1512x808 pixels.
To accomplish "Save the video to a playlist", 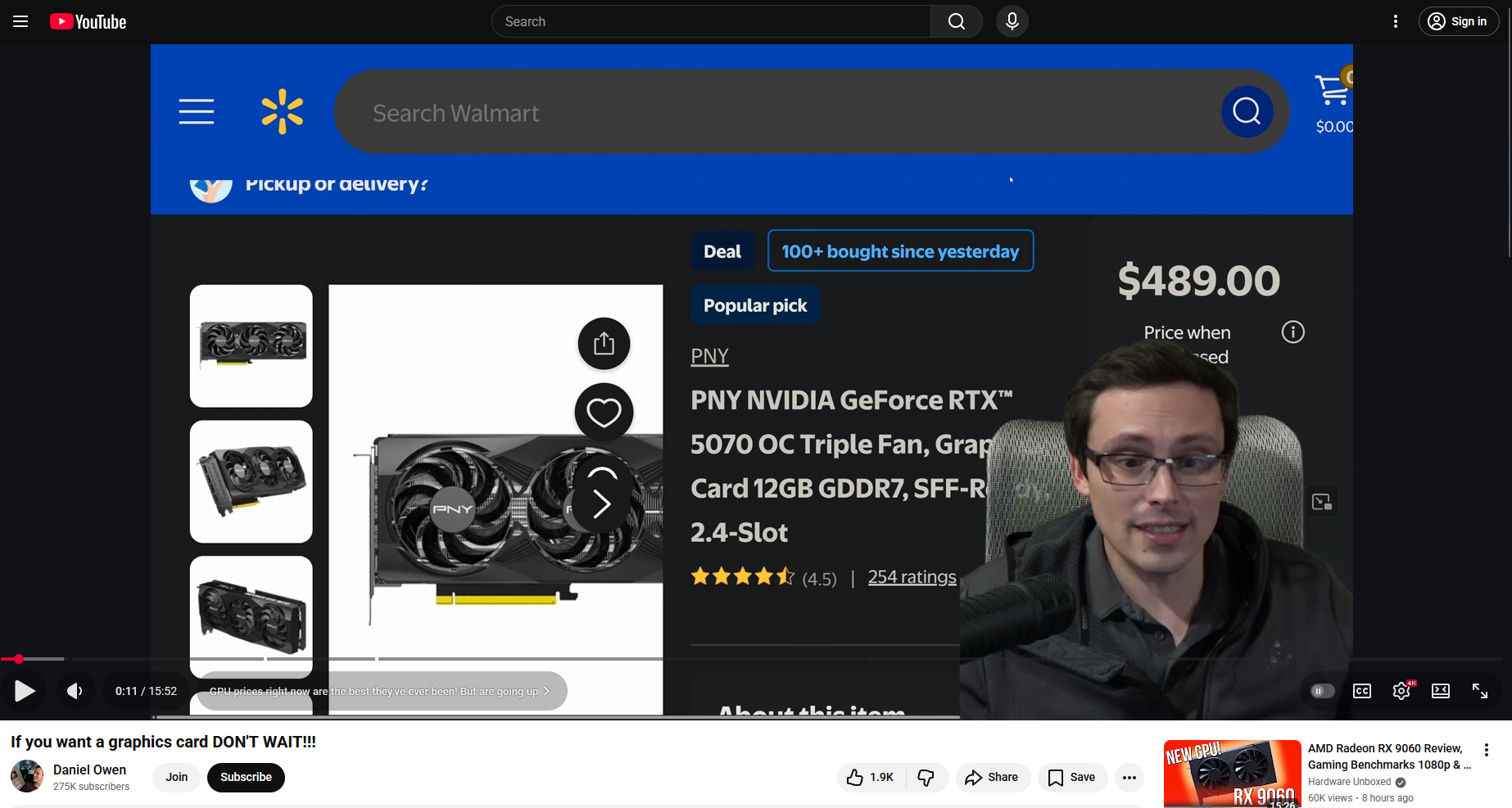I will 1072,777.
